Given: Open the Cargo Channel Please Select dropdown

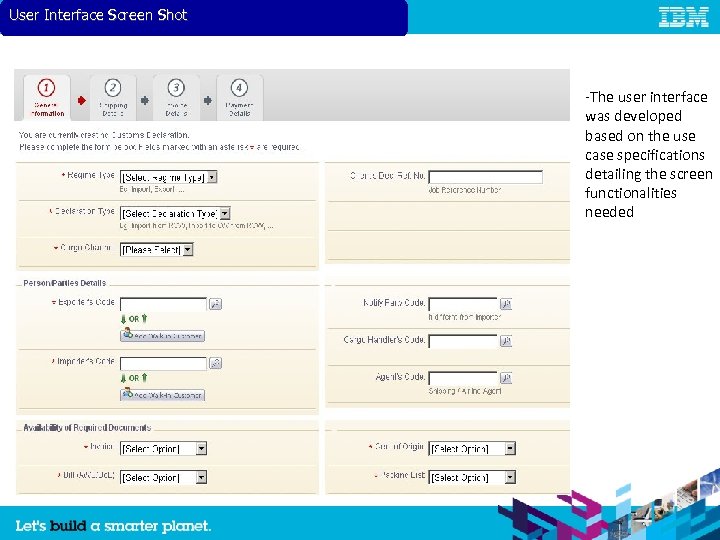Looking at the screenshot, I should coord(157,250).
